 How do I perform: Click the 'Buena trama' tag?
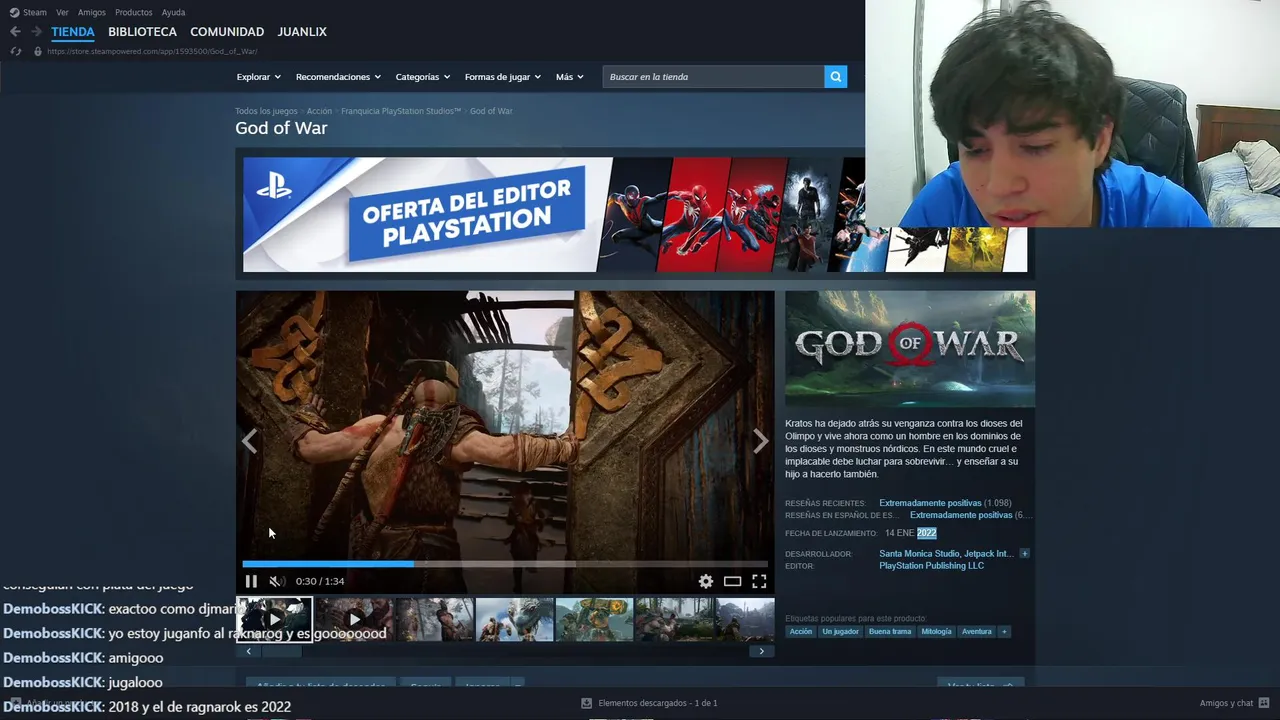coord(890,632)
